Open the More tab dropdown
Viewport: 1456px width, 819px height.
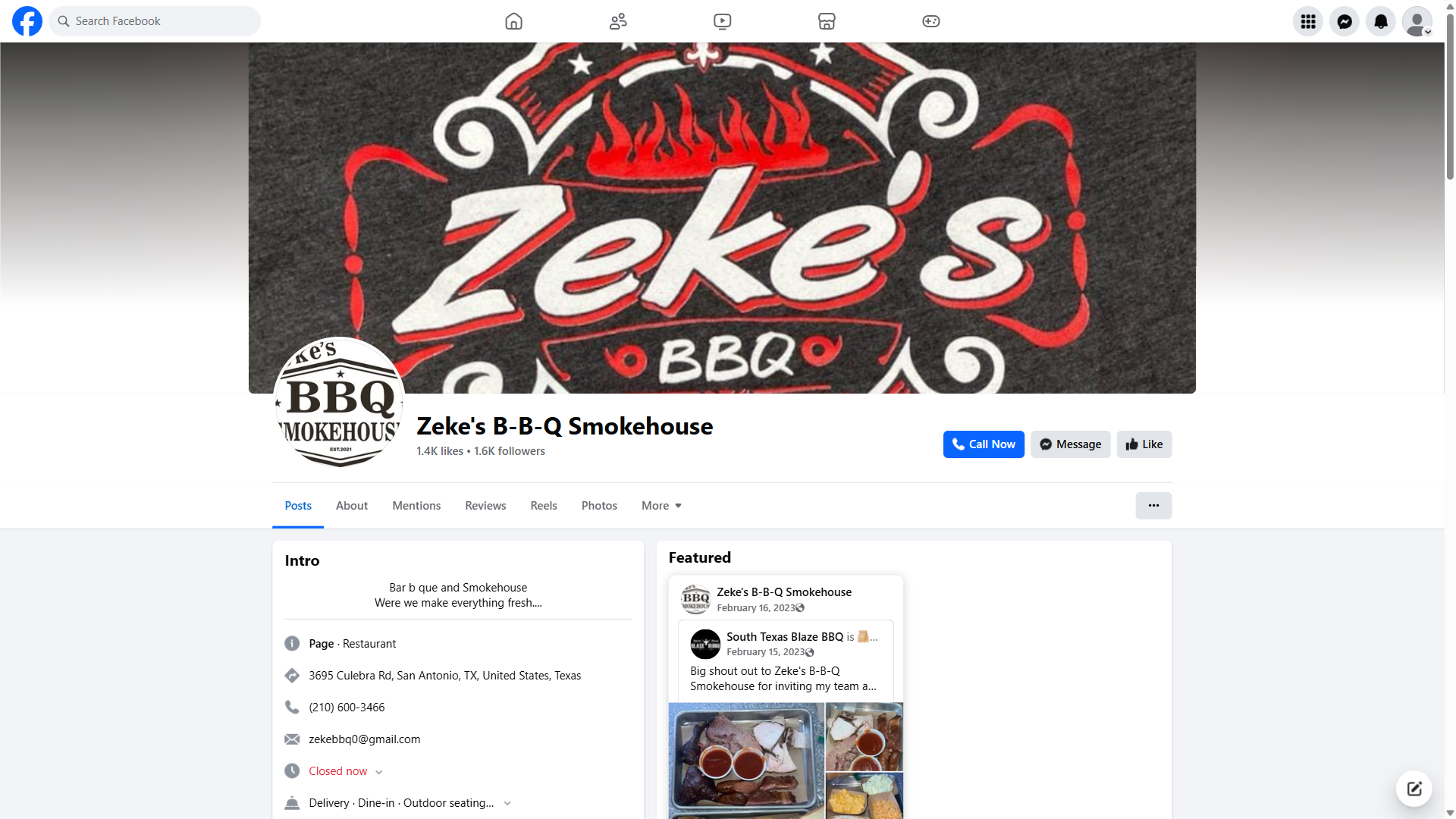[x=661, y=506]
